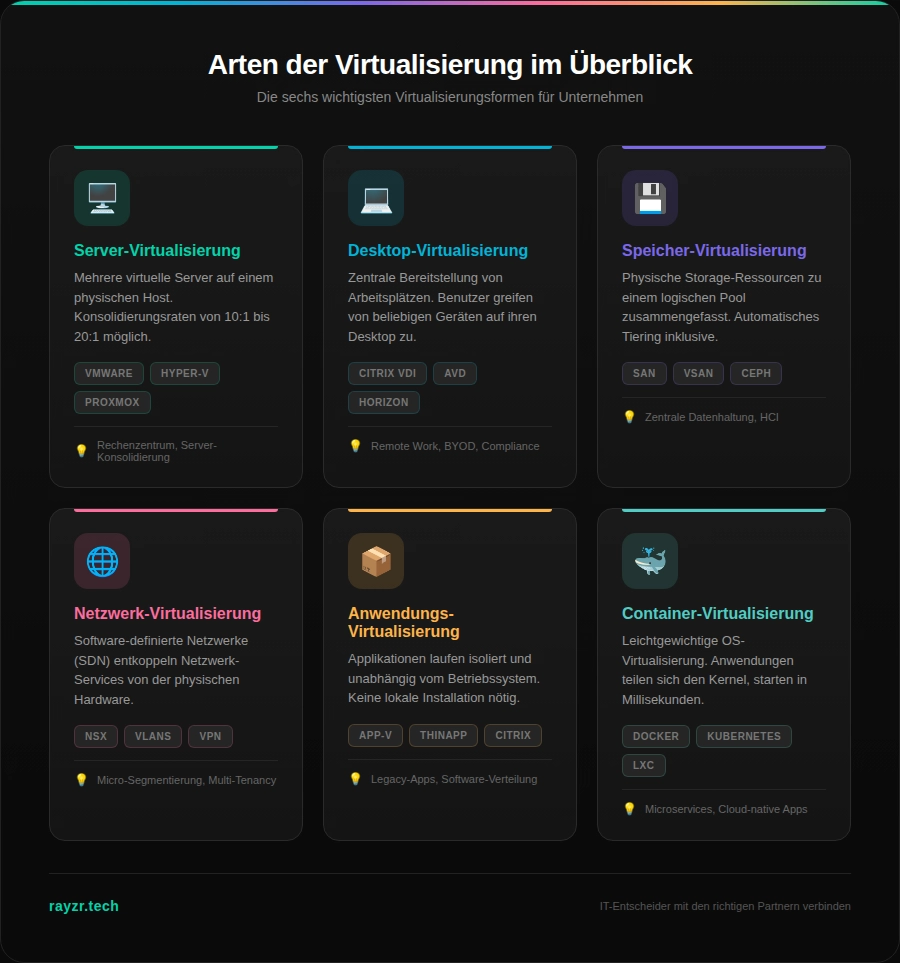
Task: Click the subtitle Die sechs wichtigsten Virtualisierungsformen
Action: (x=450, y=97)
